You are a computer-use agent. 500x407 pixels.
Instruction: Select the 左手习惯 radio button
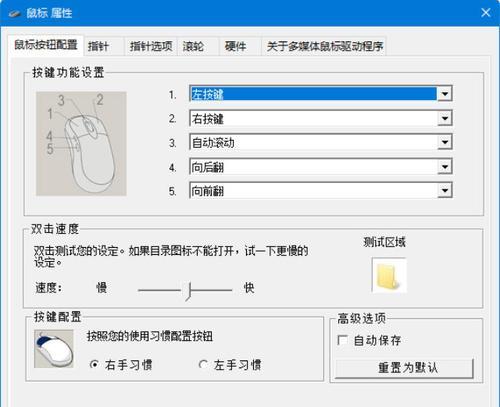[x=203, y=364]
